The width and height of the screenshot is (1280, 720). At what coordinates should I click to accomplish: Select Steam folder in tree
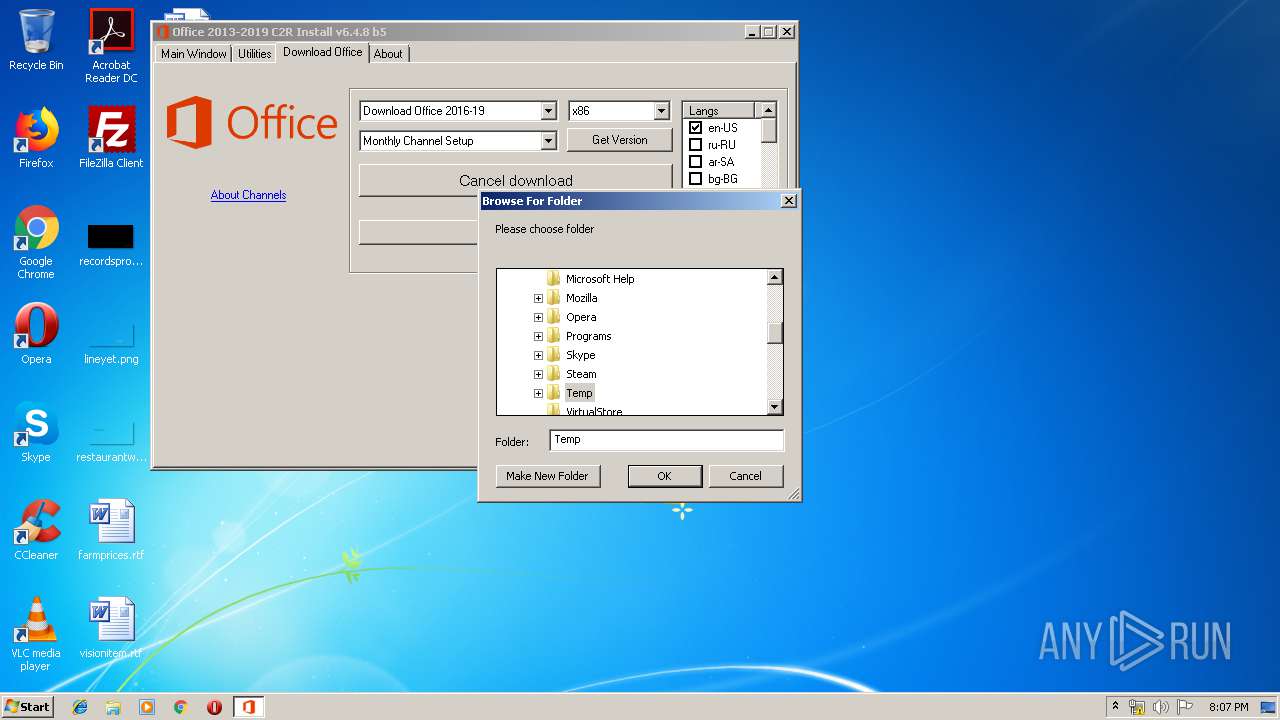pos(581,374)
